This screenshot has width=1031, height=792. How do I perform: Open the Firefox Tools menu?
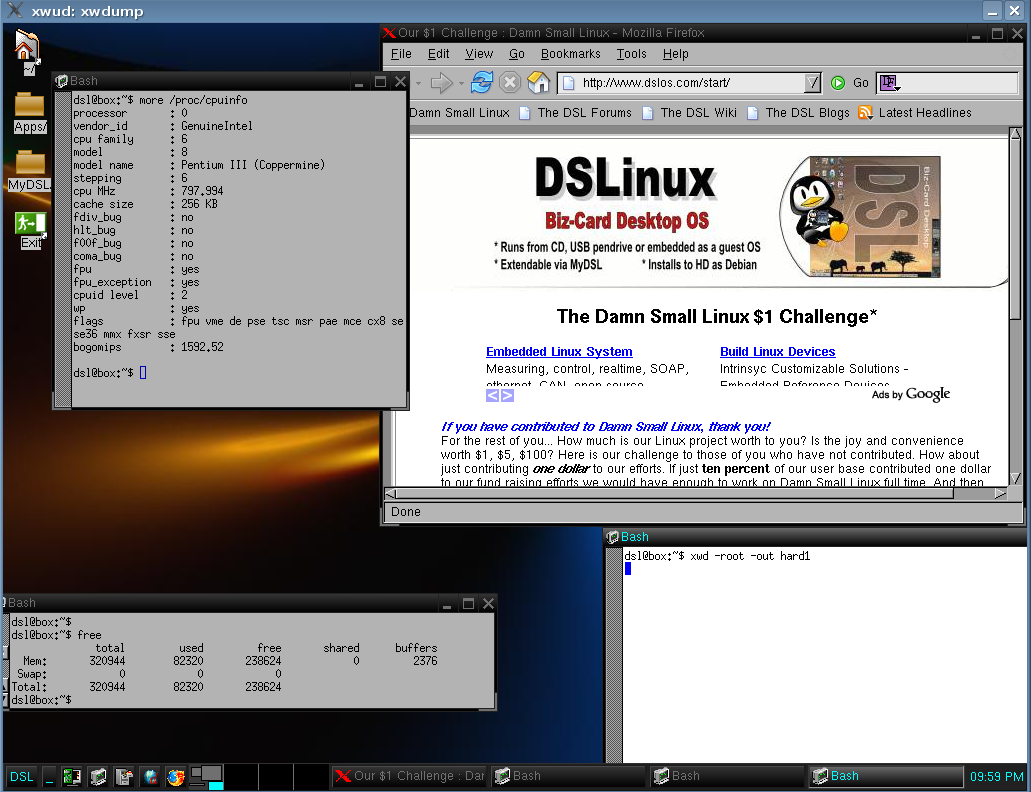pyautogui.click(x=631, y=54)
